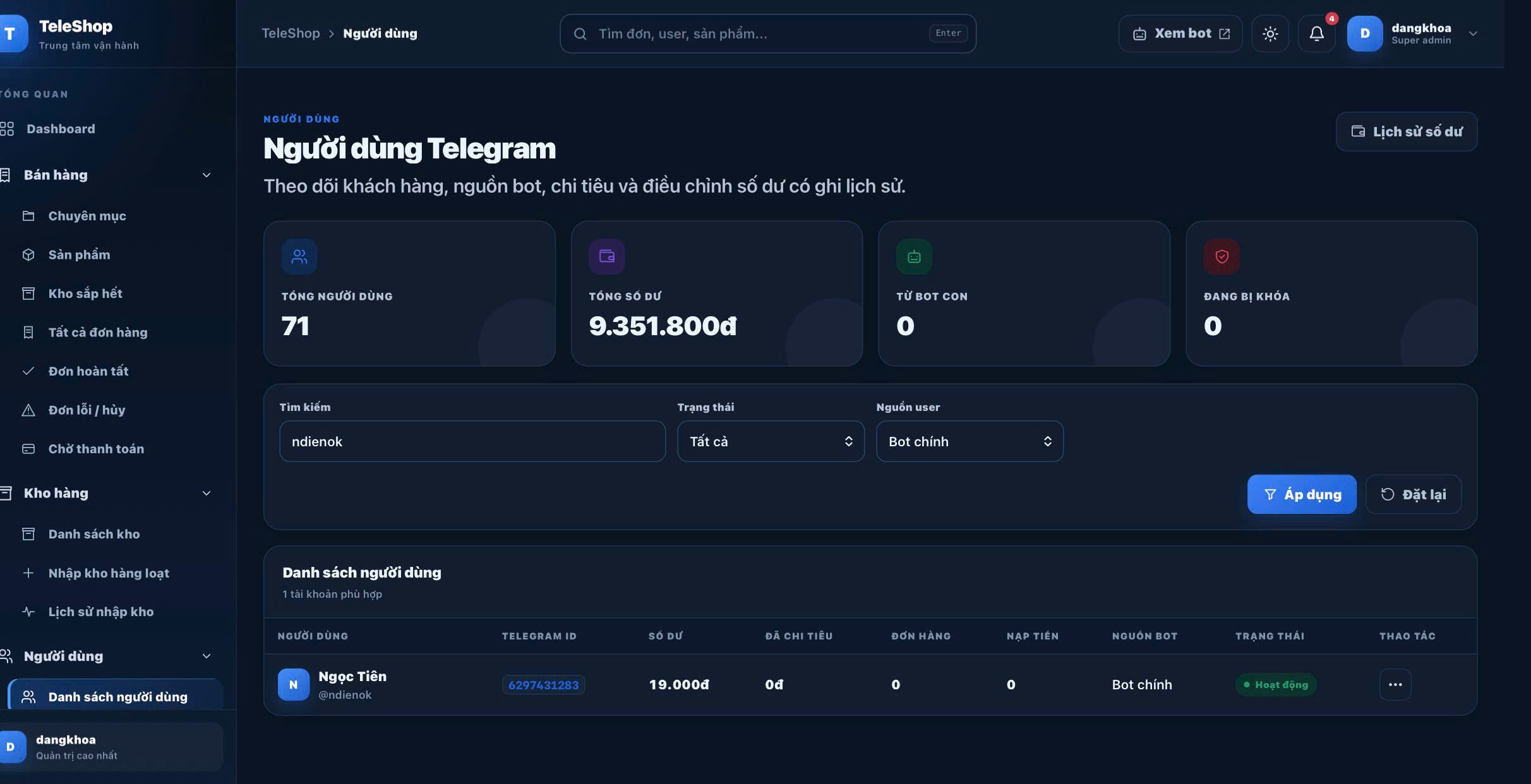Open the Xem bot button
The height and width of the screenshot is (784, 1531).
pyautogui.click(x=1180, y=33)
